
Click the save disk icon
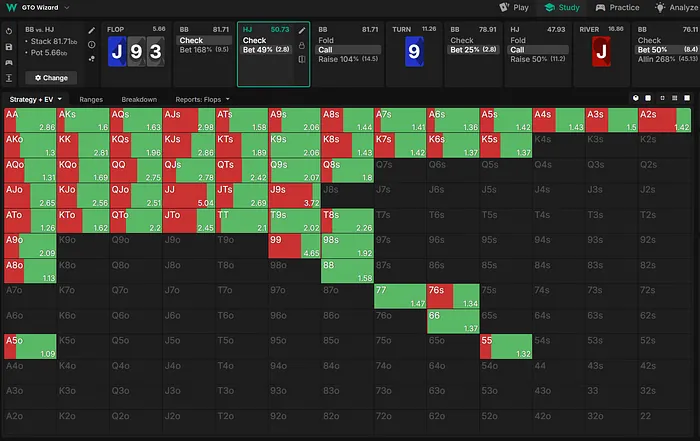[x=9, y=46]
